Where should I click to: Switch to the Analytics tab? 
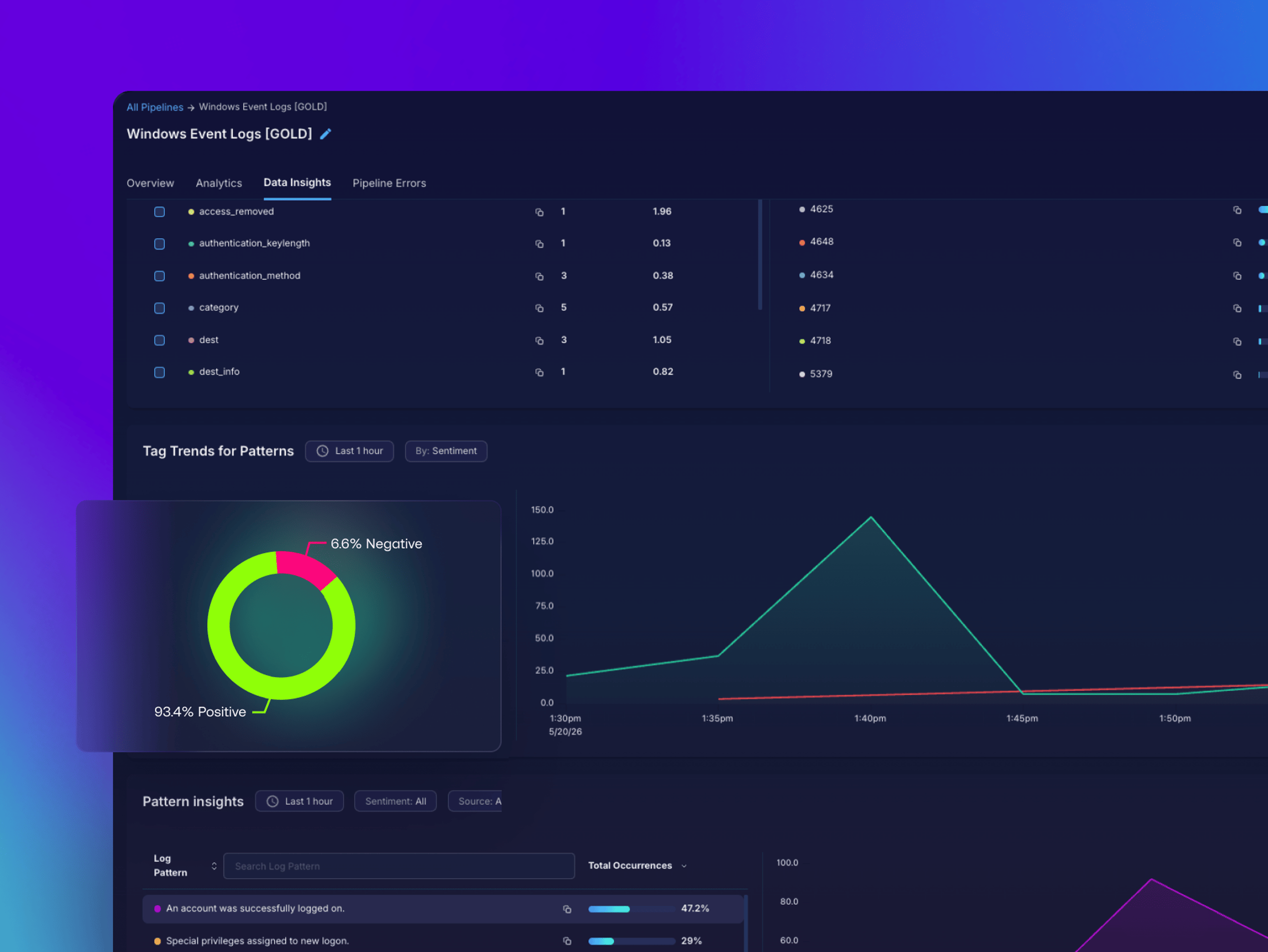(x=219, y=183)
